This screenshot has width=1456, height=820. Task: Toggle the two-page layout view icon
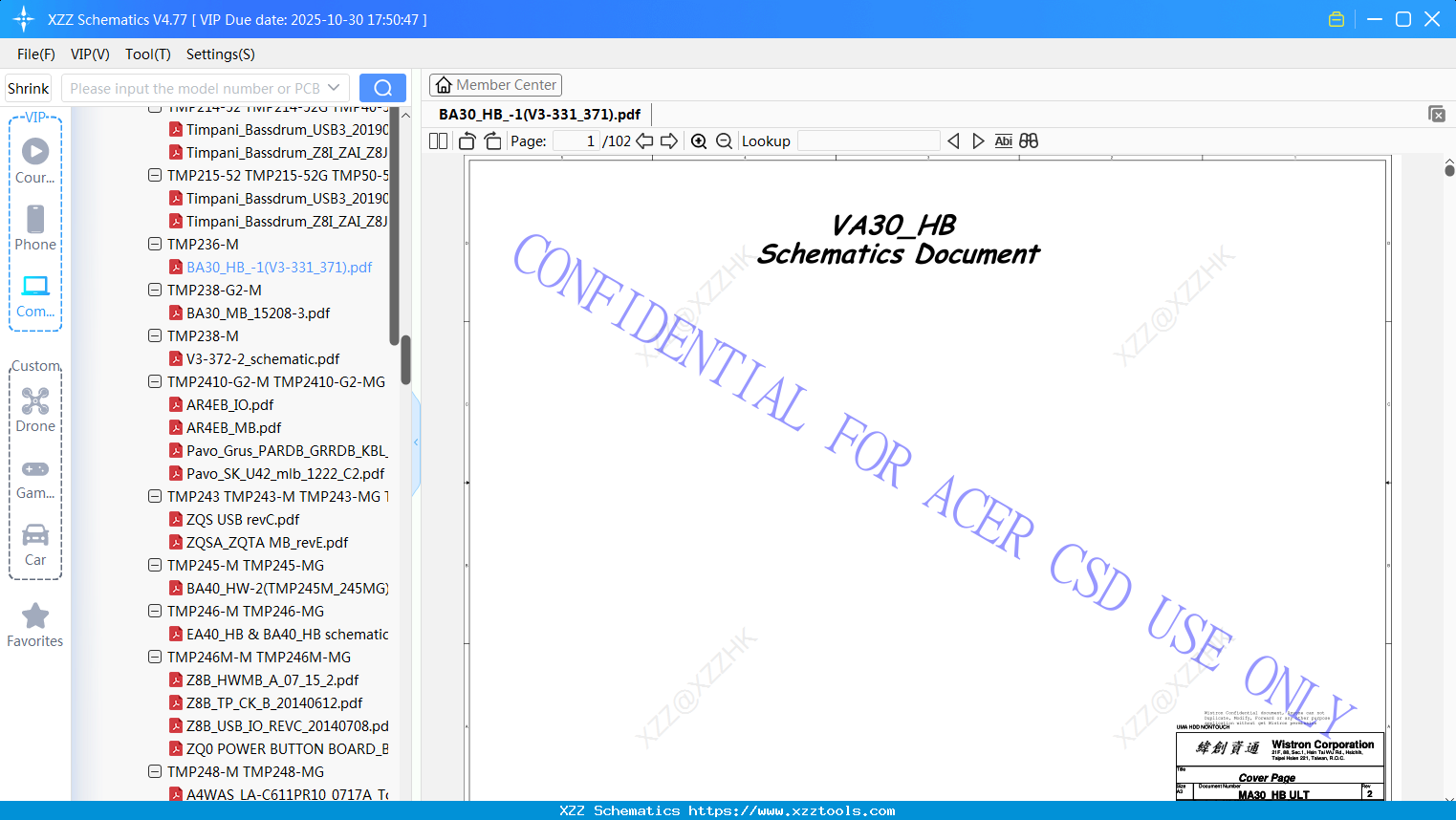click(x=439, y=140)
